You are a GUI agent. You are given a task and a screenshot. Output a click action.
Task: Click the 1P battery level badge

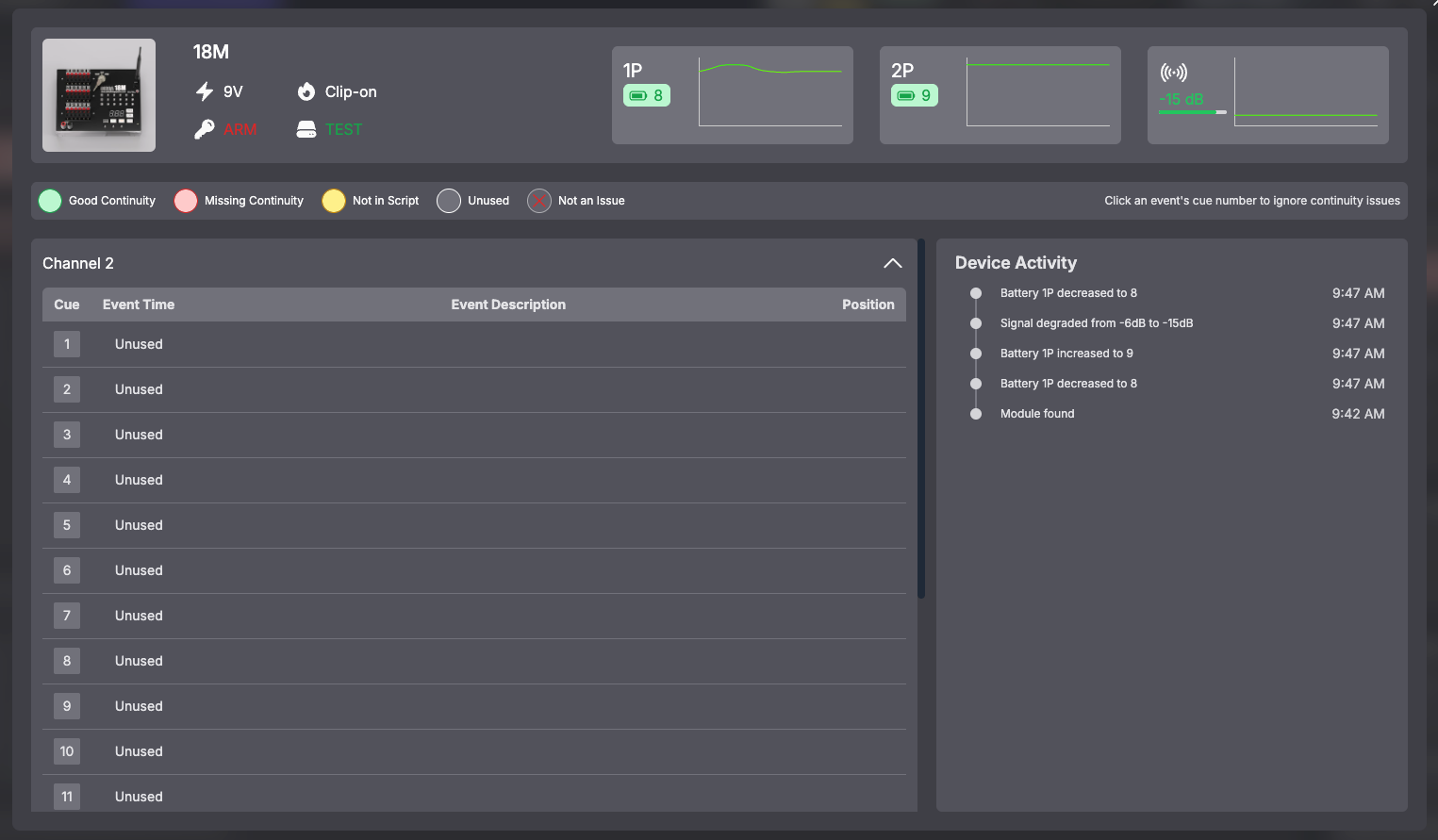pyautogui.click(x=647, y=95)
